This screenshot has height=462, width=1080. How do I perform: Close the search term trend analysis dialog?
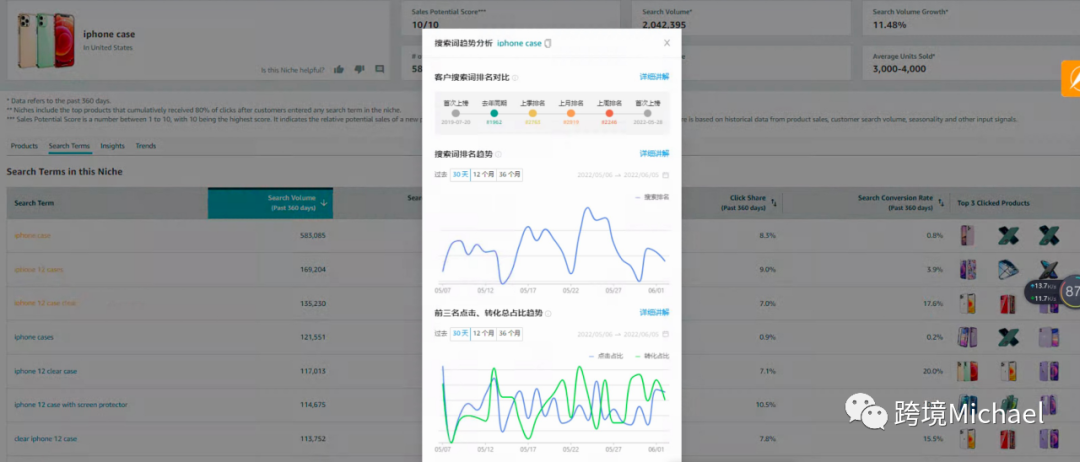click(x=667, y=43)
